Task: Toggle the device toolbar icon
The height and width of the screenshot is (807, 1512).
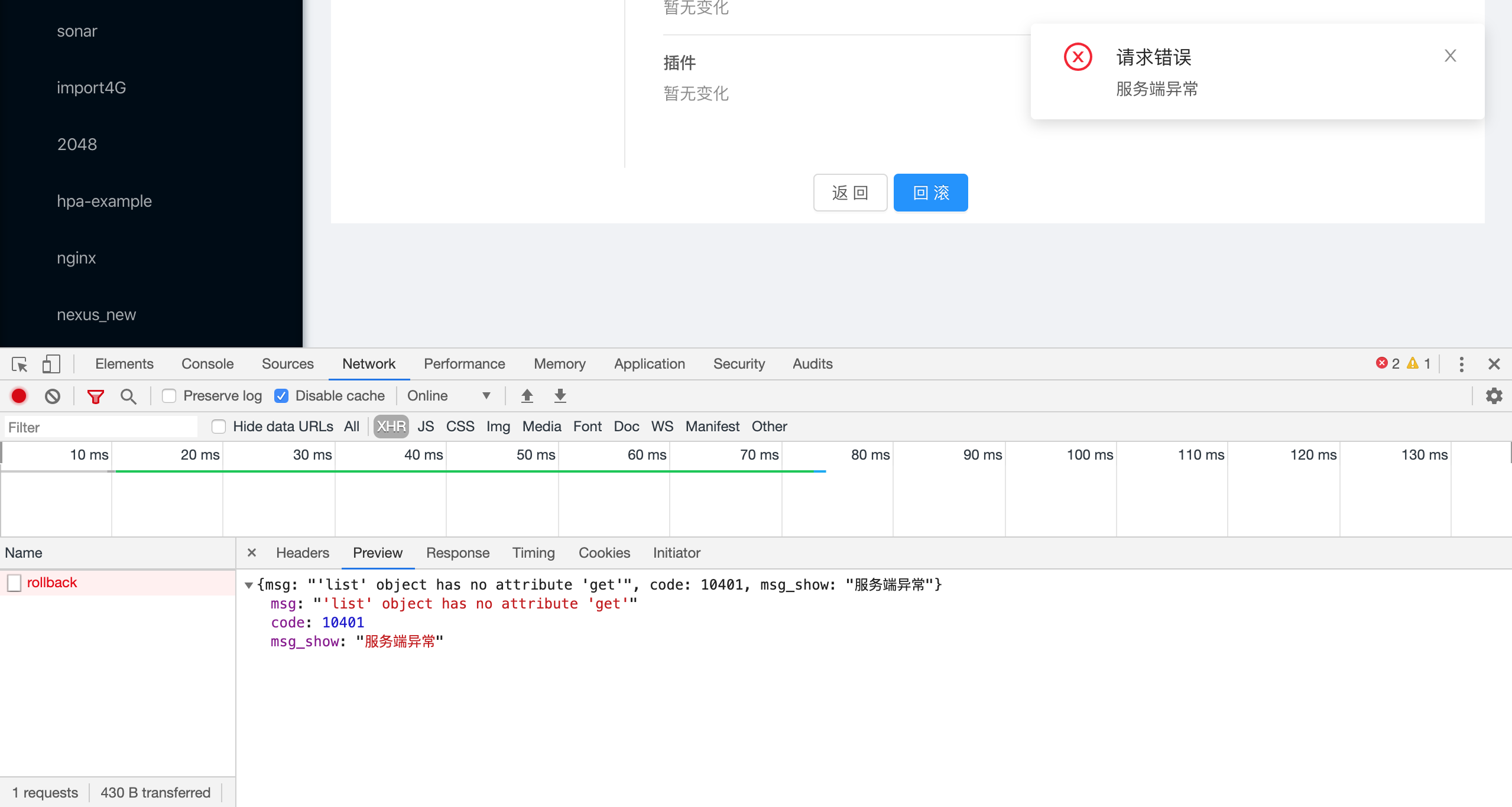Action: [x=51, y=364]
